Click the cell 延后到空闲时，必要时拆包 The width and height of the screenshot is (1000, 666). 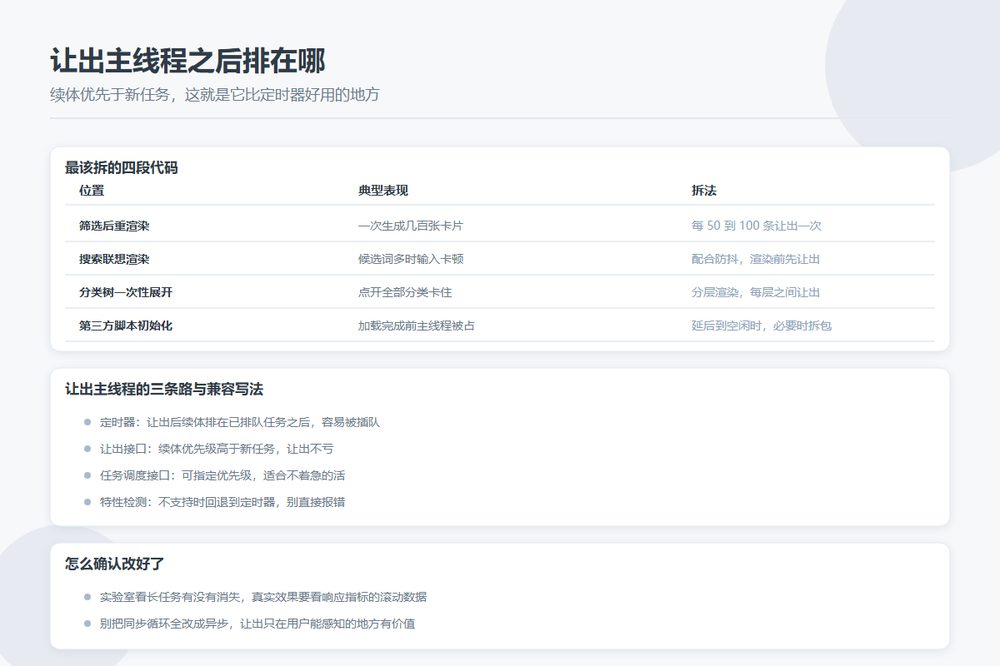point(761,325)
